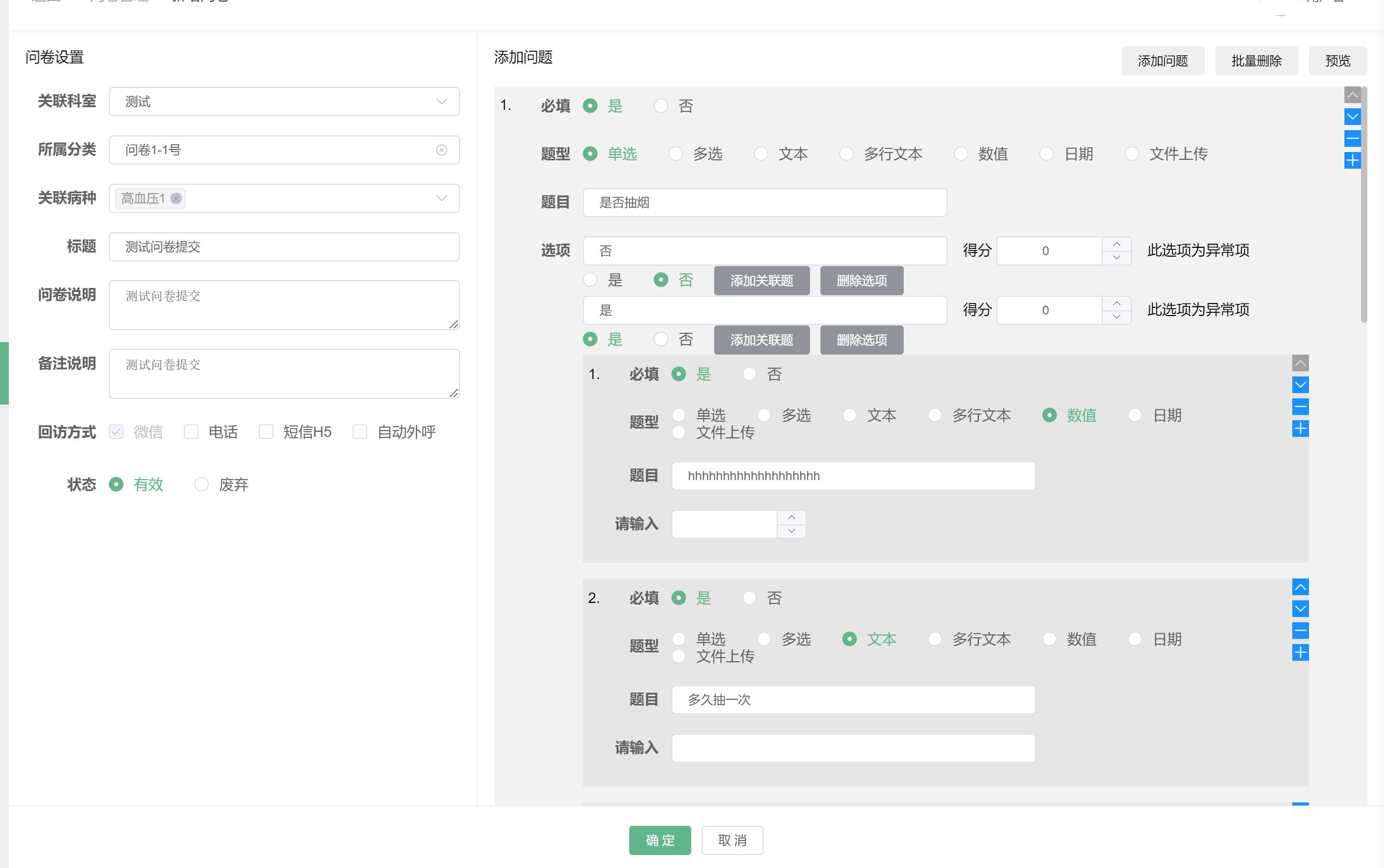The width and height of the screenshot is (1384, 868).
Task: Decrease score for option 是
Action: [1116, 318]
